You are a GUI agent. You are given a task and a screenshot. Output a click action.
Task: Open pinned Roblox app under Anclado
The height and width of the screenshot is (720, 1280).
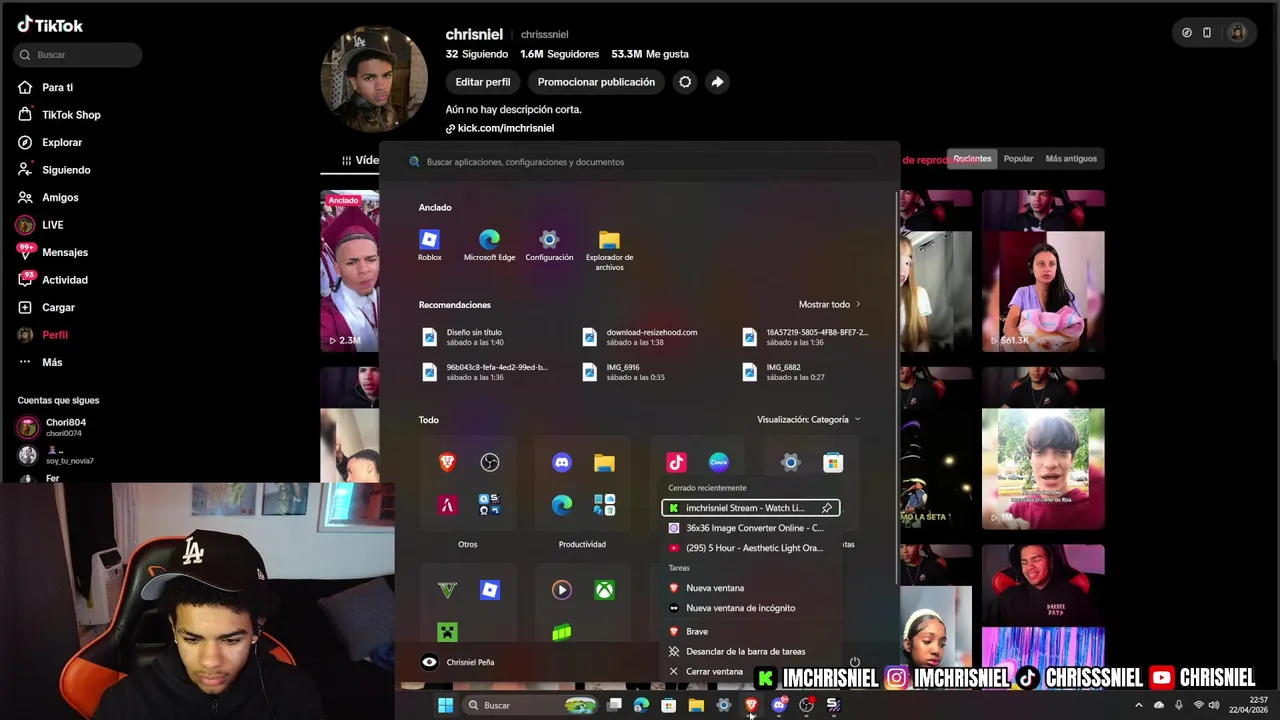[x=429, y=245]
